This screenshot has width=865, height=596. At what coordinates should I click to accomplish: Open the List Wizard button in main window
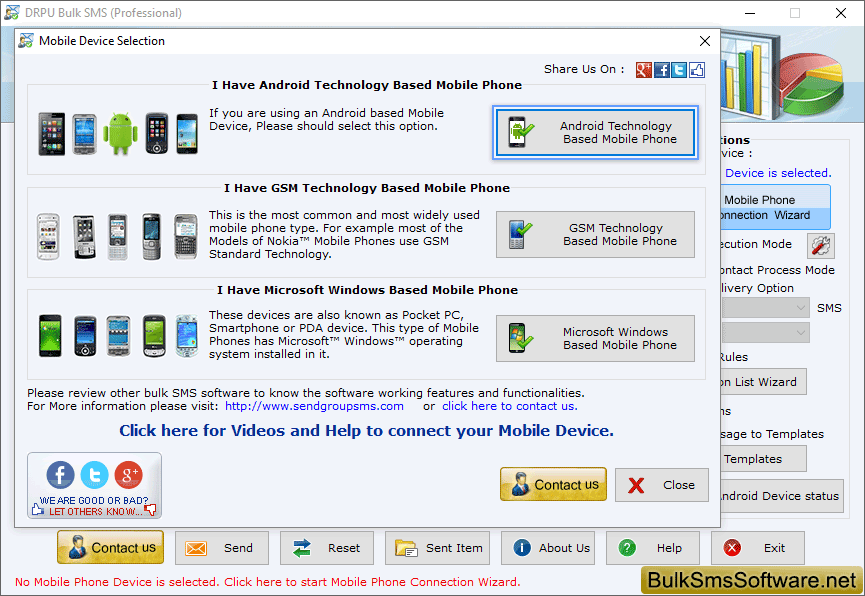click(x=763, y=382)
